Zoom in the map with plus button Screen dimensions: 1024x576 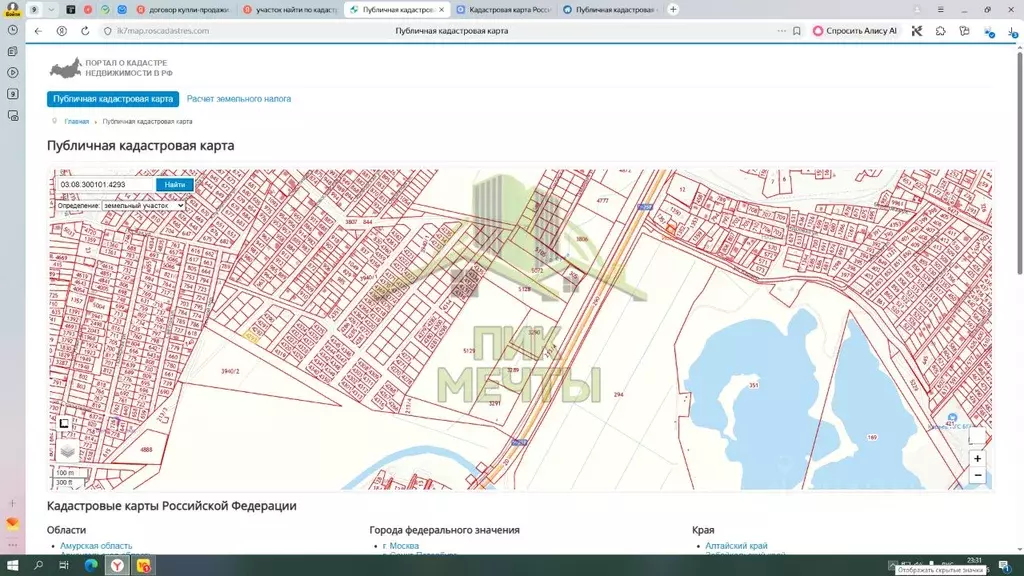click(977, 458)
